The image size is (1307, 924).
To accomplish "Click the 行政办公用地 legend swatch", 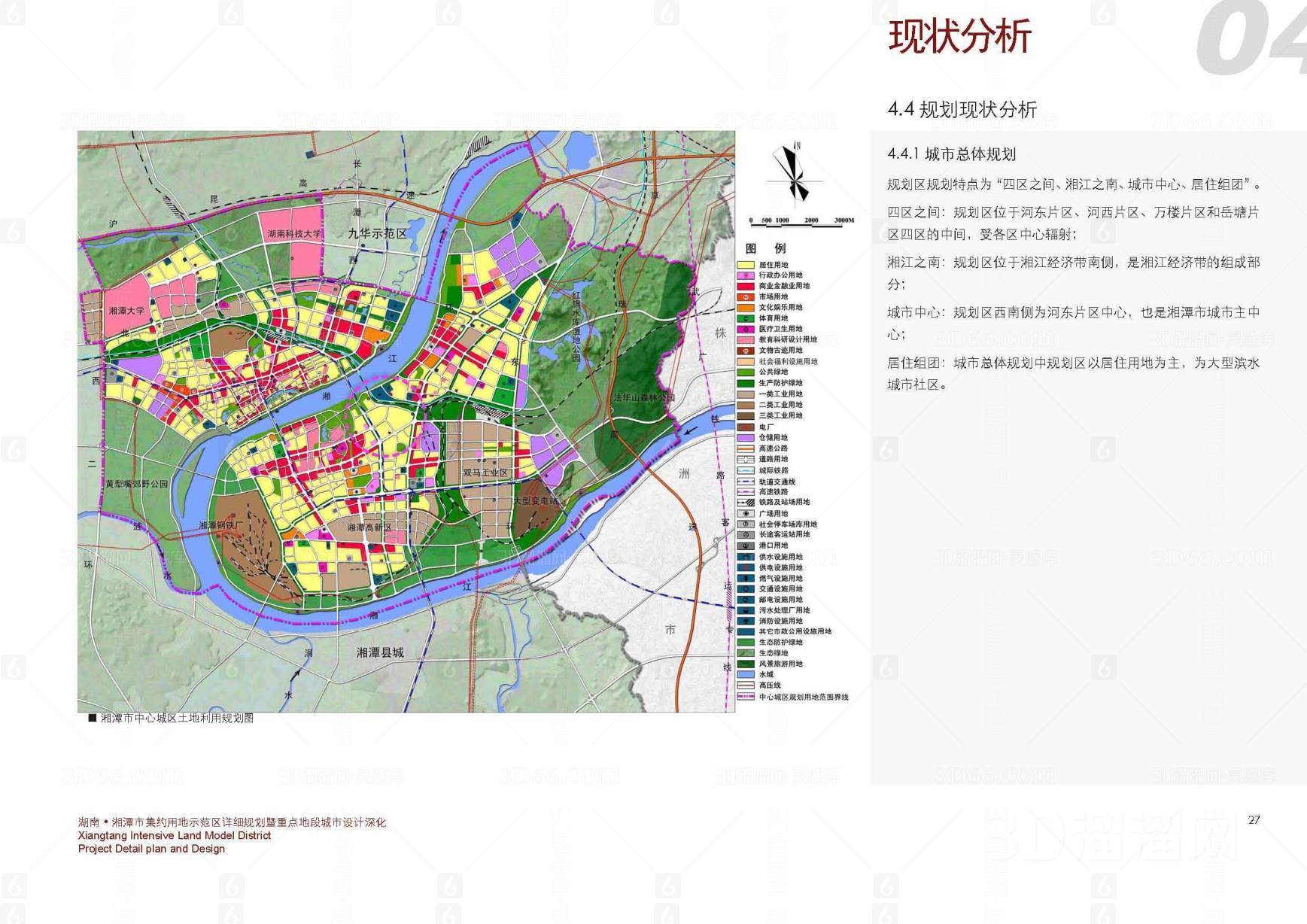I will pyautogui.click(x=745, y=275).
